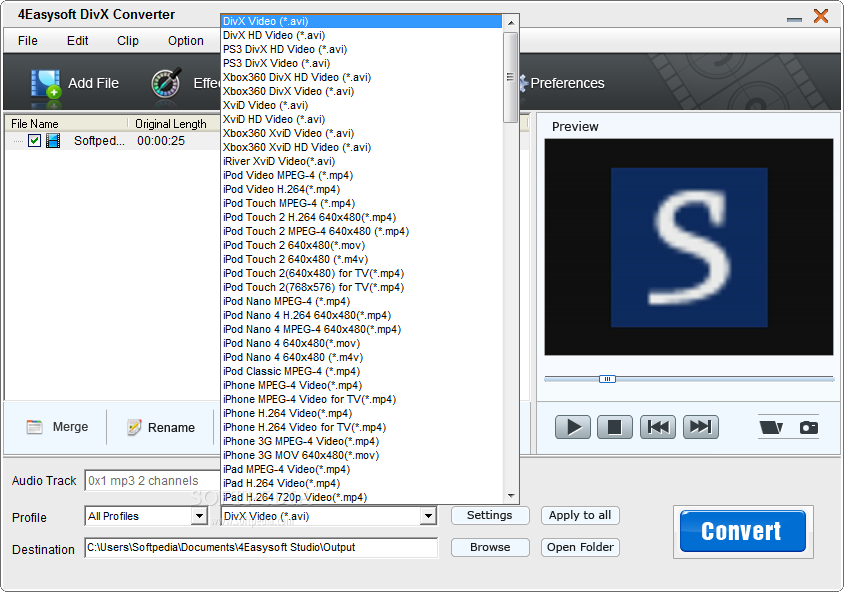This screenshot has height=592, width=844.
Task: Take a snapshot with the camera icon
Action: pyautogui.click(x=808, y=427)
